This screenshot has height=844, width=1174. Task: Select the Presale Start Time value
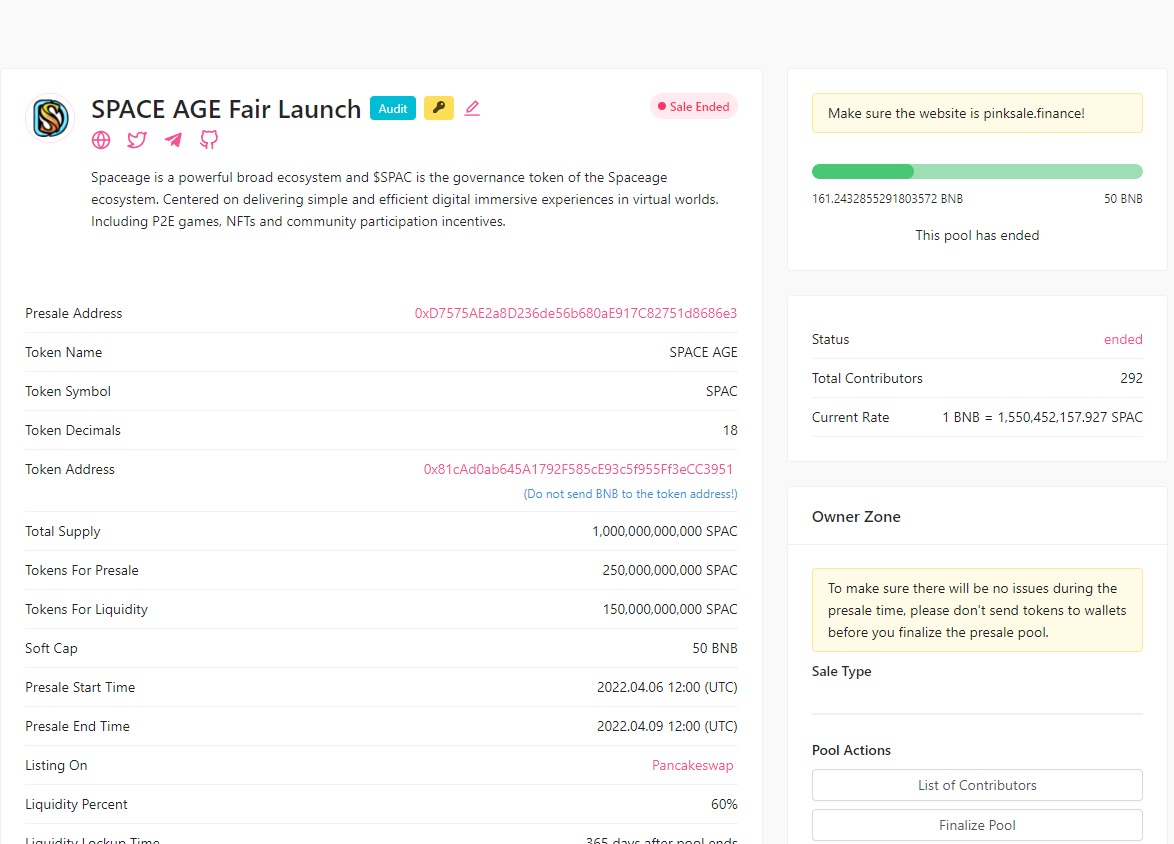coord(667,687)
